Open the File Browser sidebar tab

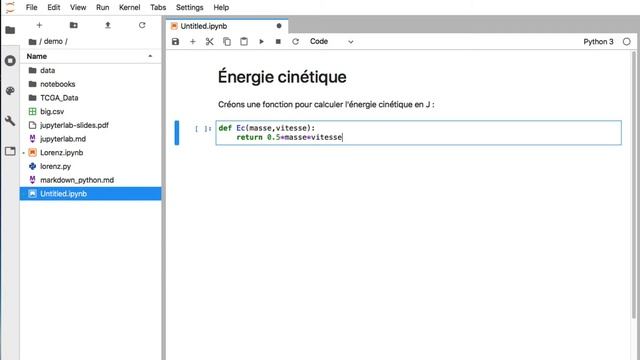[x=10, y=30]
